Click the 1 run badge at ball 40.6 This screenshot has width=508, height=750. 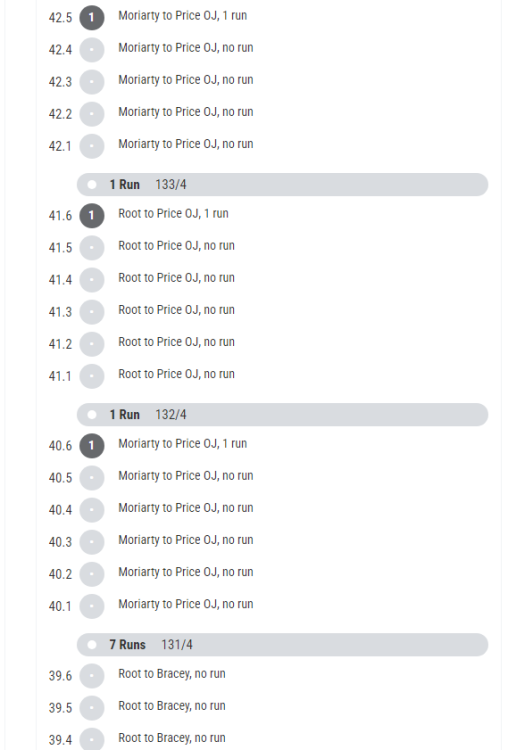coord(92,446)
